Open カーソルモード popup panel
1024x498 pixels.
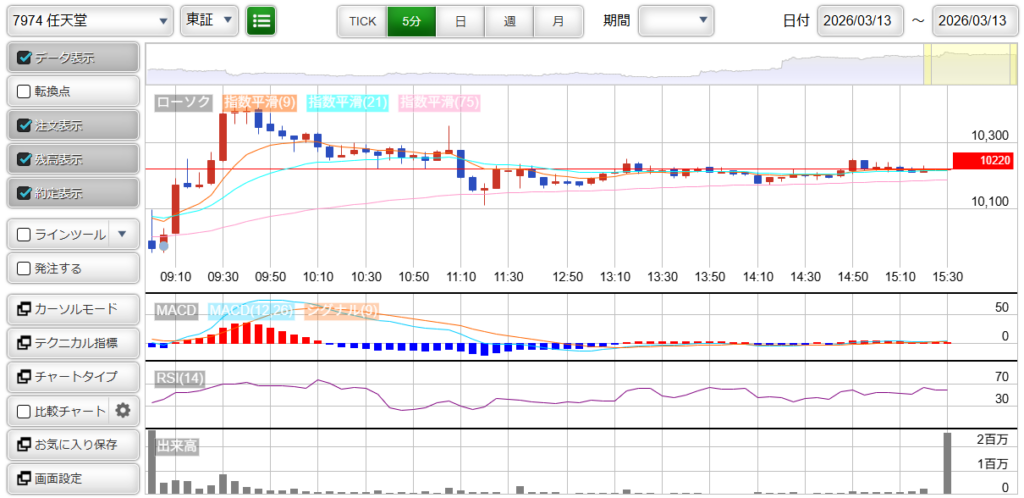[71, 308]
